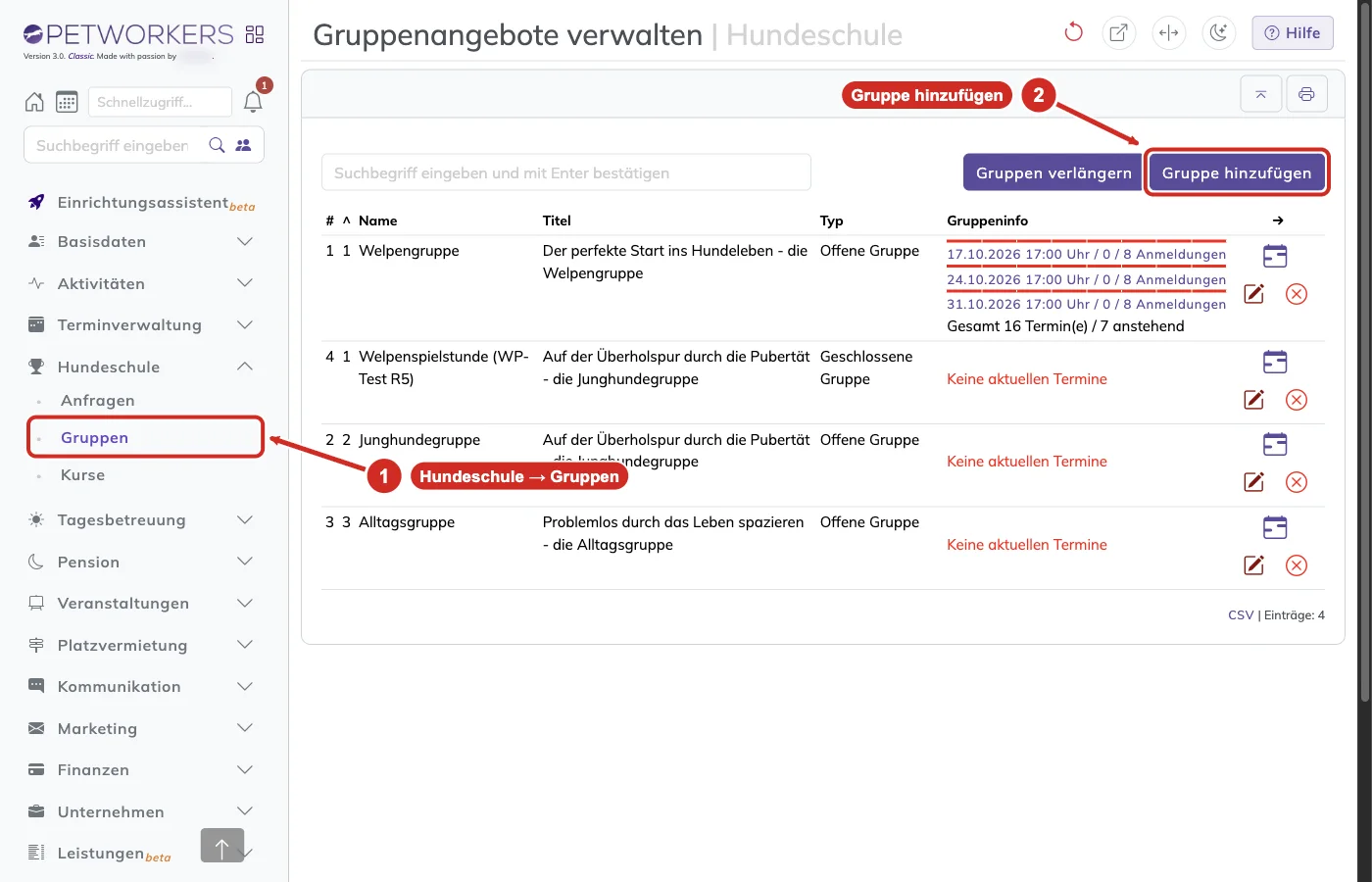The height and width of the screenshot is (882, 1372).
Task: Focus the Schnellzugriff quick access field
Action: 160,102
